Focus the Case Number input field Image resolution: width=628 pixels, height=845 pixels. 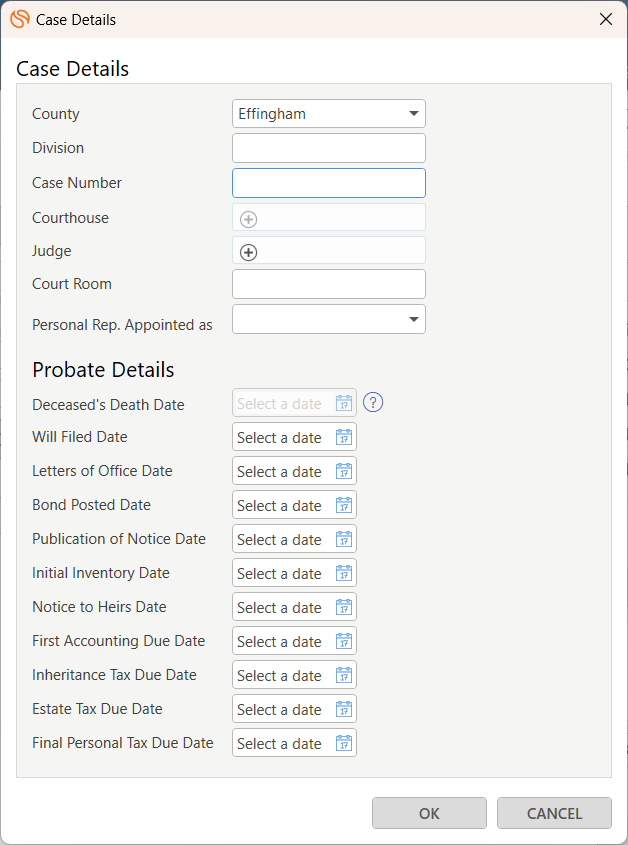click(x=329, y=183)
